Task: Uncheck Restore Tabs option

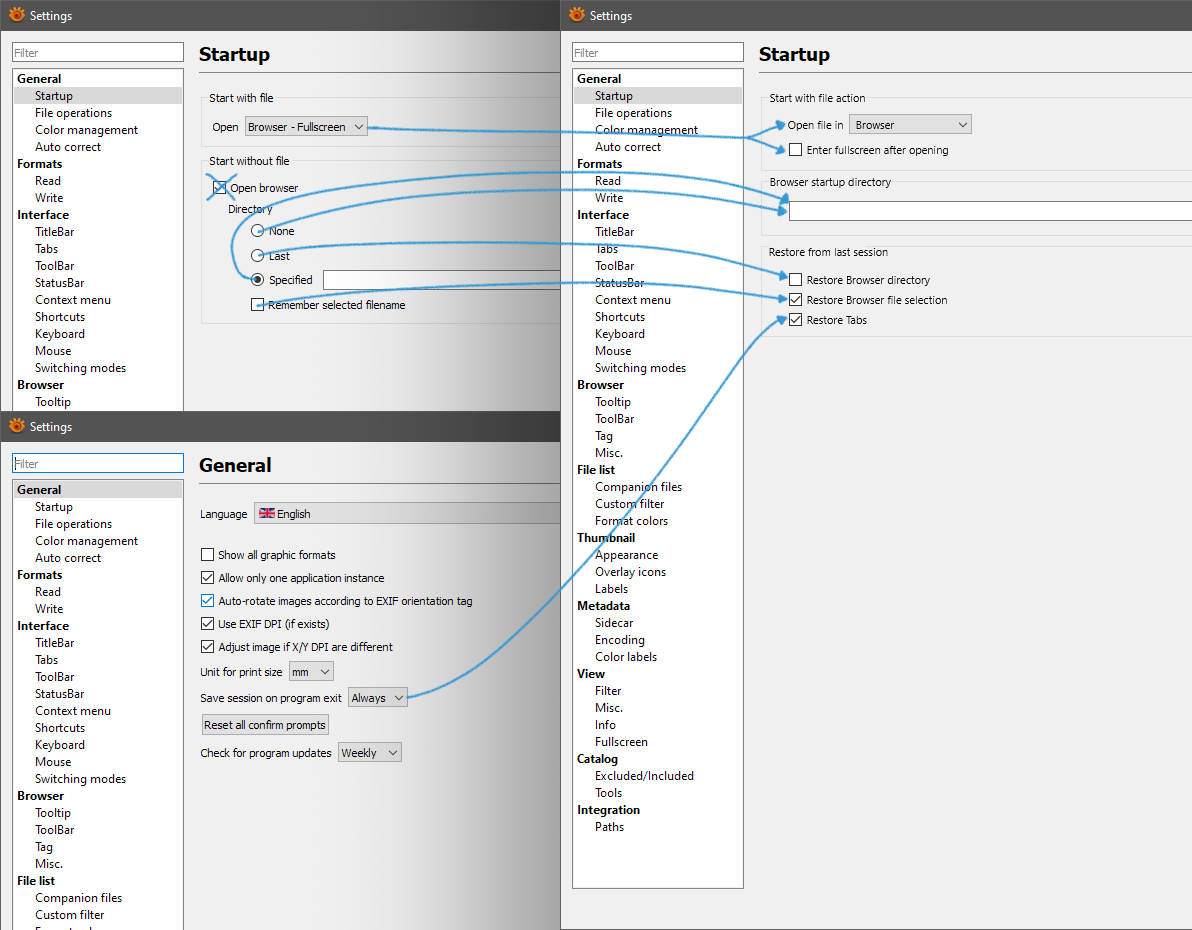Action: point(796,320)
